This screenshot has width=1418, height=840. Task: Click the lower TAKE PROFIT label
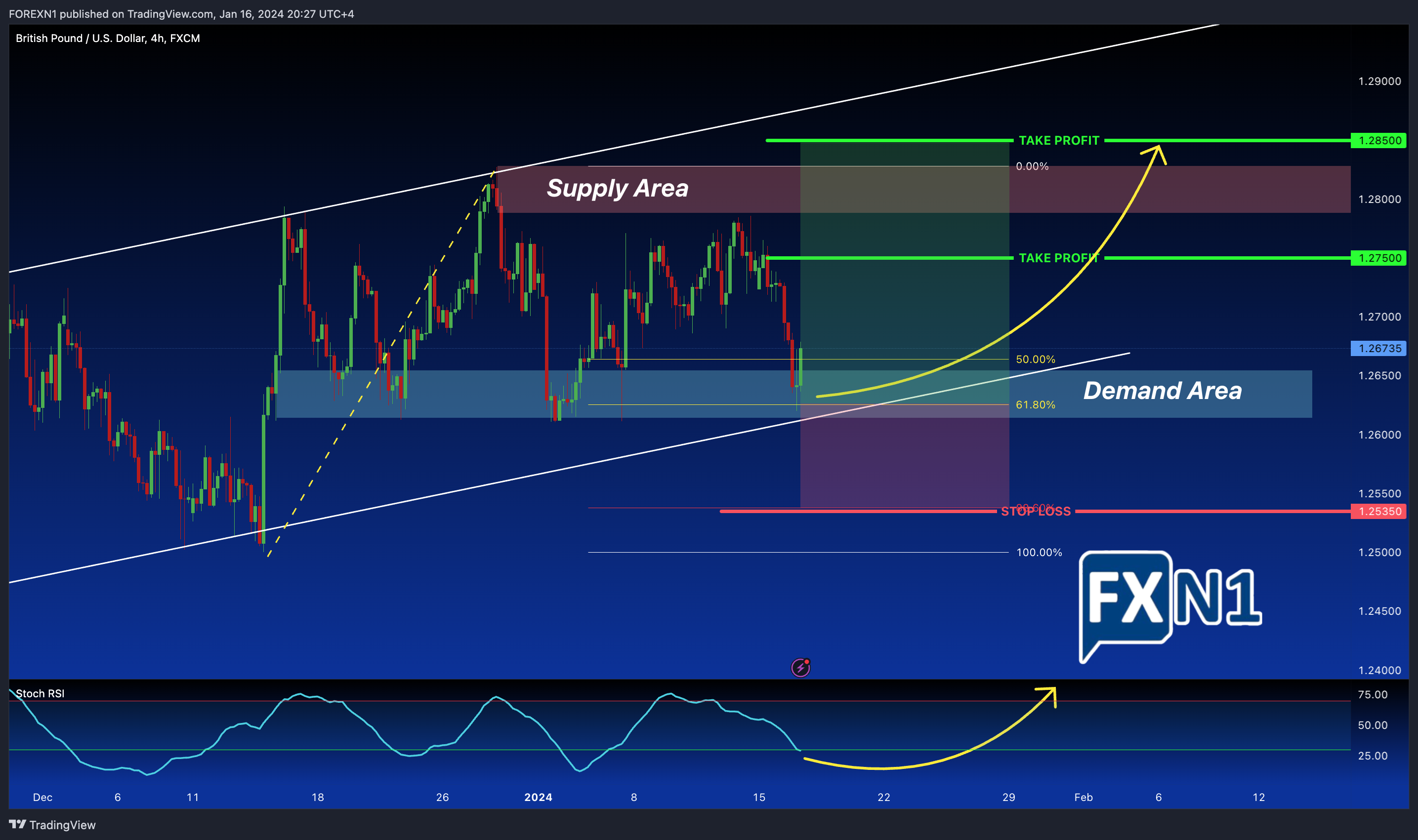1059,258
